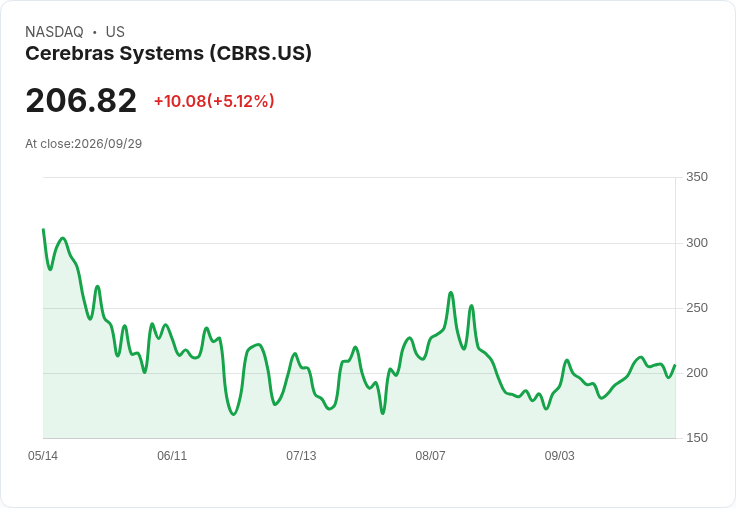
Task: Click the 350 y-axis label
Action: (697, 177)
